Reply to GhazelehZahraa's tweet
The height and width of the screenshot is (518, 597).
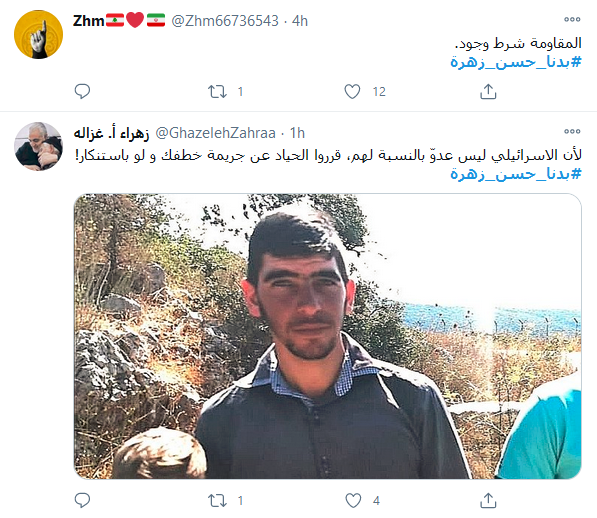pyautogui.click(x=82, y=500)
